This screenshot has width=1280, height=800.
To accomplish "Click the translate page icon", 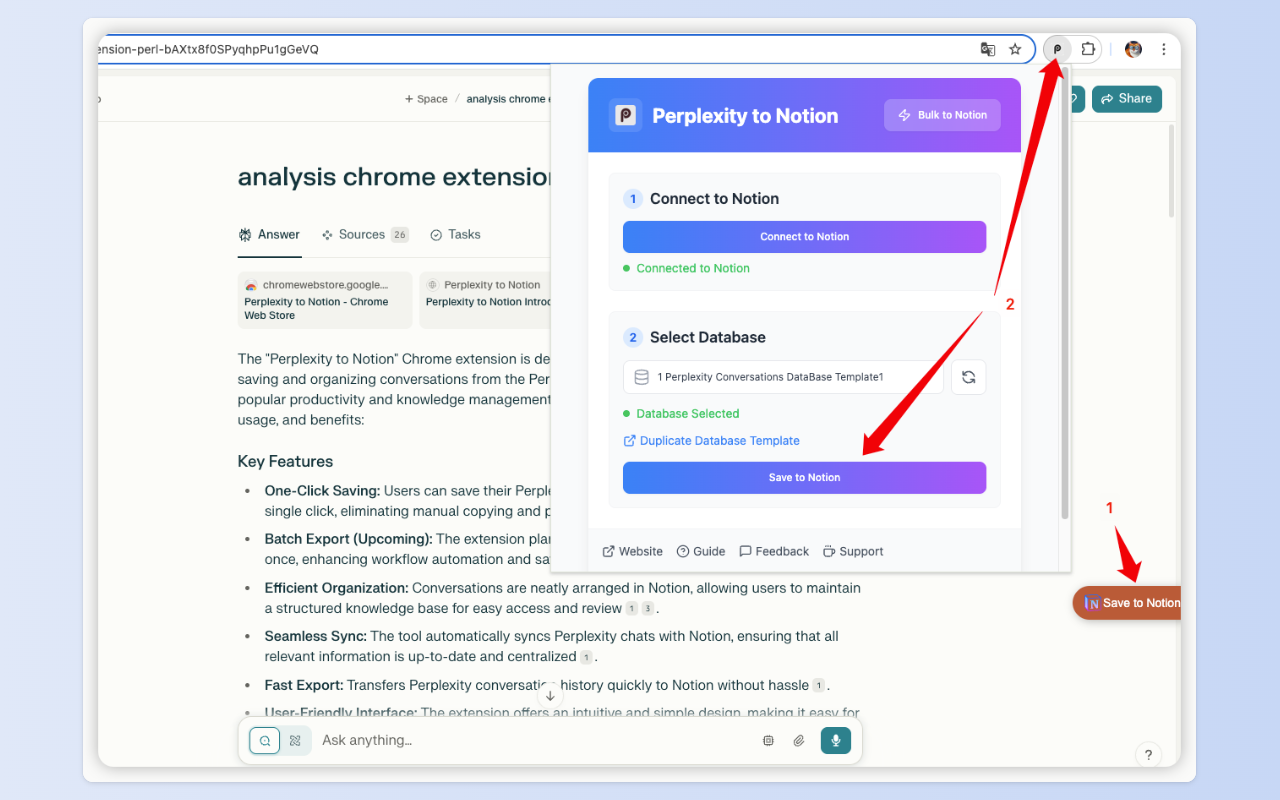I will point(988,49).
